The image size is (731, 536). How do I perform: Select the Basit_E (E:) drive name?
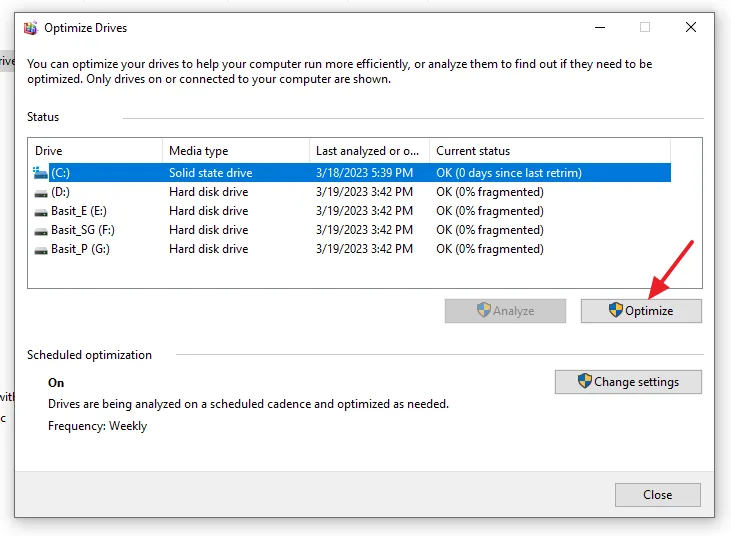click(79, 211)
